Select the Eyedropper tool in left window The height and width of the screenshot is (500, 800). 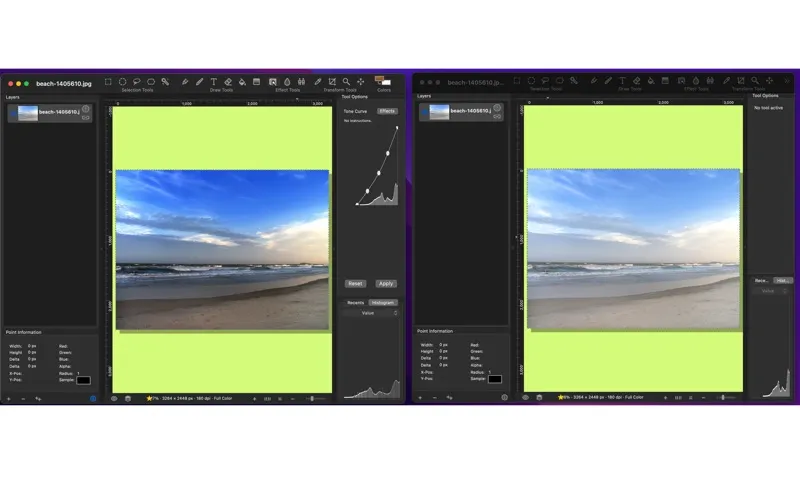[x=318, y=82]
